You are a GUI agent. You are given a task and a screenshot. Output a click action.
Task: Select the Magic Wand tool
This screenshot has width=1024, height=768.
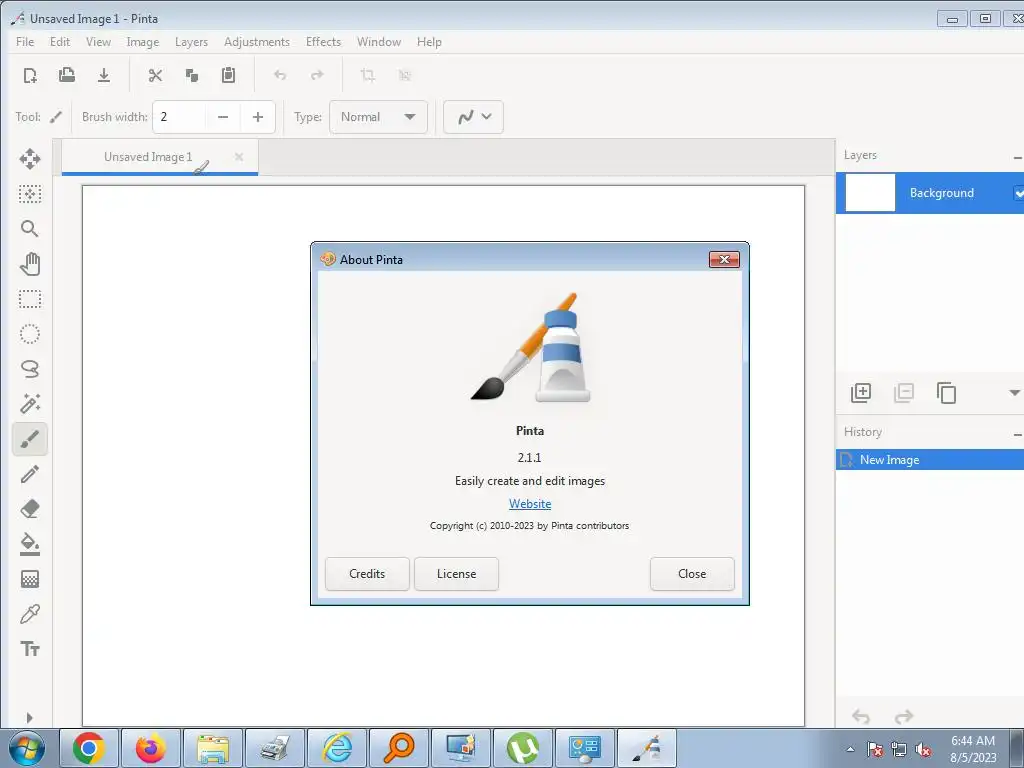pos(30,404)
